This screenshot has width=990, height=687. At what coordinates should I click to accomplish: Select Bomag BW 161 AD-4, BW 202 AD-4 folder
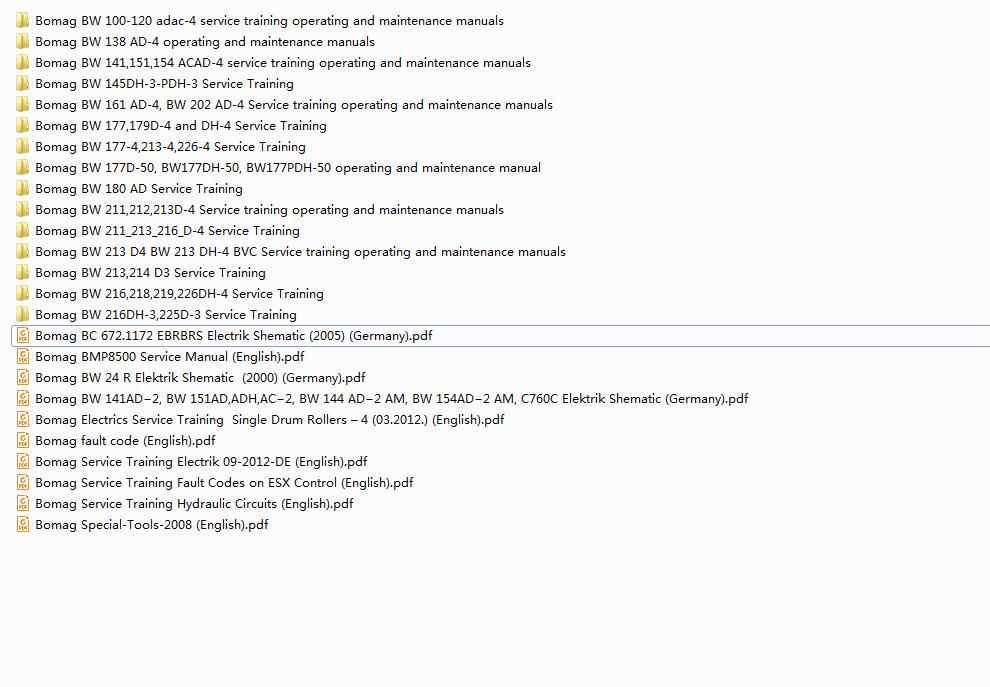(x=293, y=105)
